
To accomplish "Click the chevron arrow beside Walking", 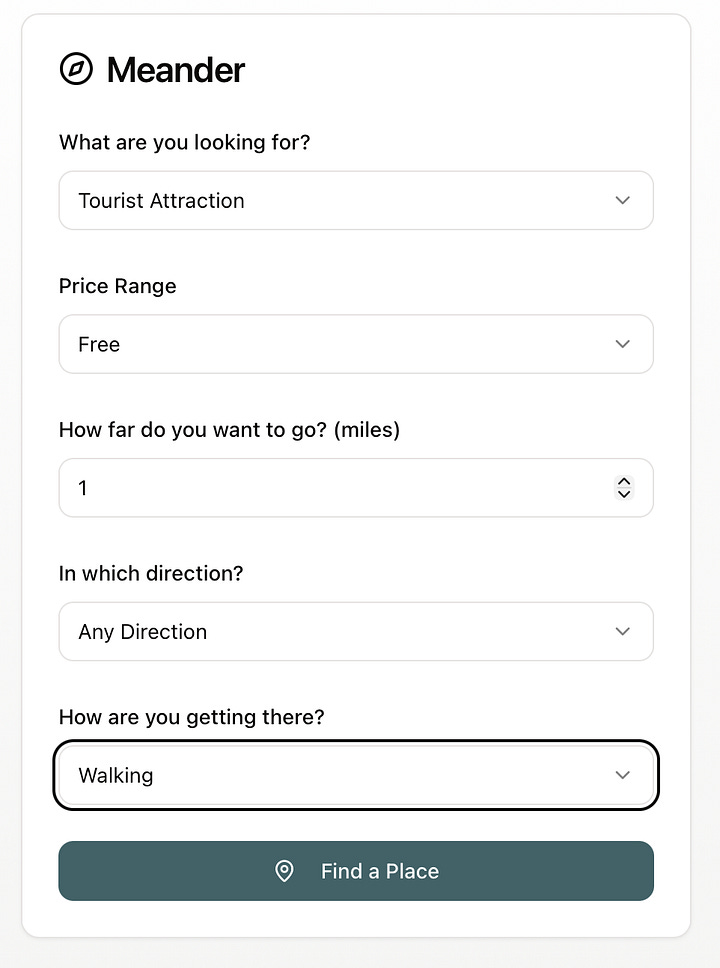I will point(622,775).
